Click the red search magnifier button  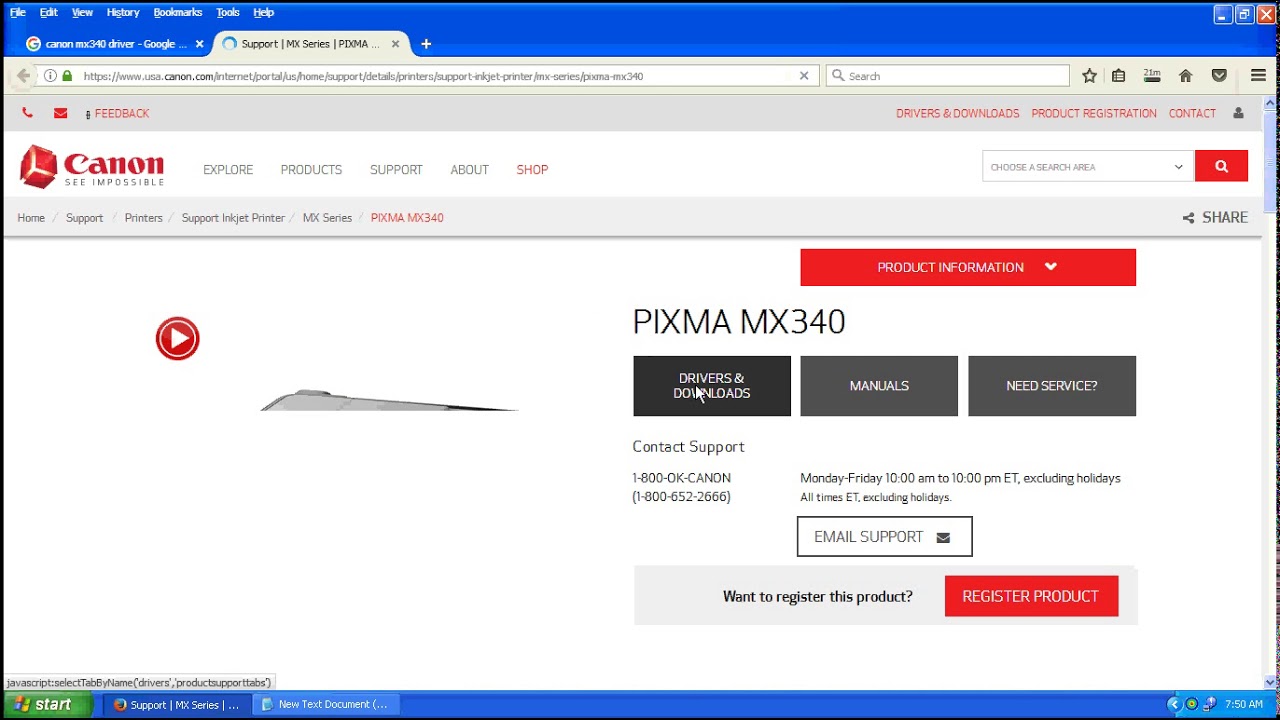click(1221, 167)
